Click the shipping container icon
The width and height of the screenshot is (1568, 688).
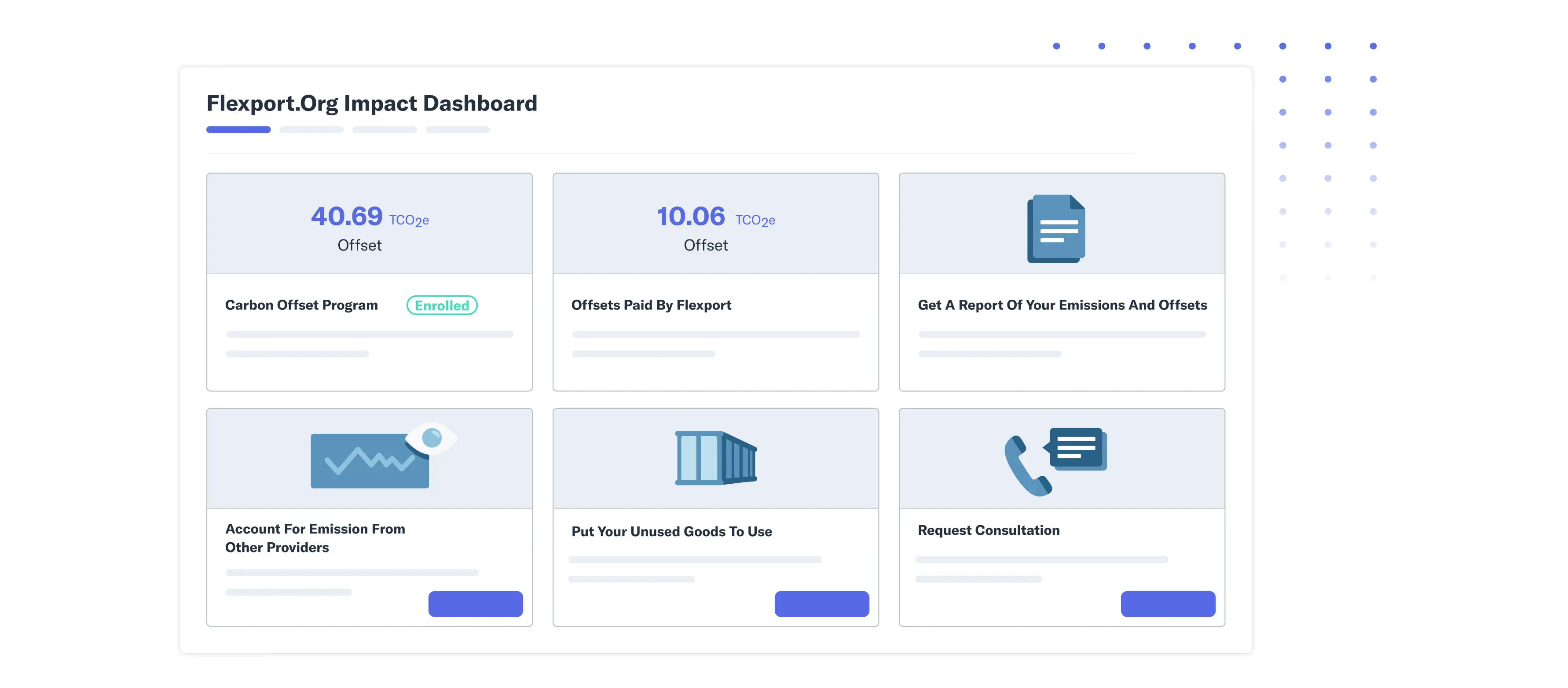tap(715, 458)
